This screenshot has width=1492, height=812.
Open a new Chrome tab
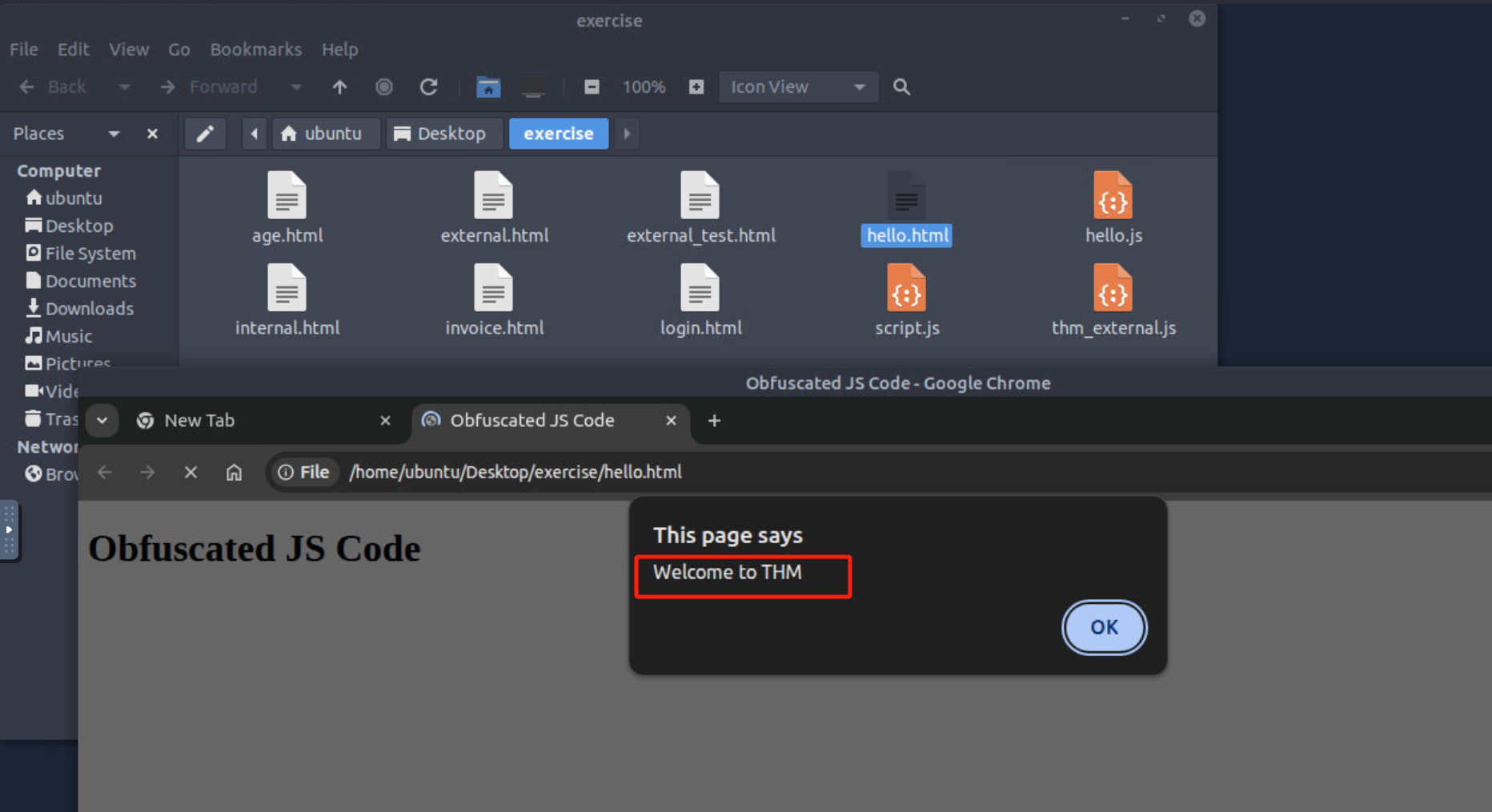[714, 420]
